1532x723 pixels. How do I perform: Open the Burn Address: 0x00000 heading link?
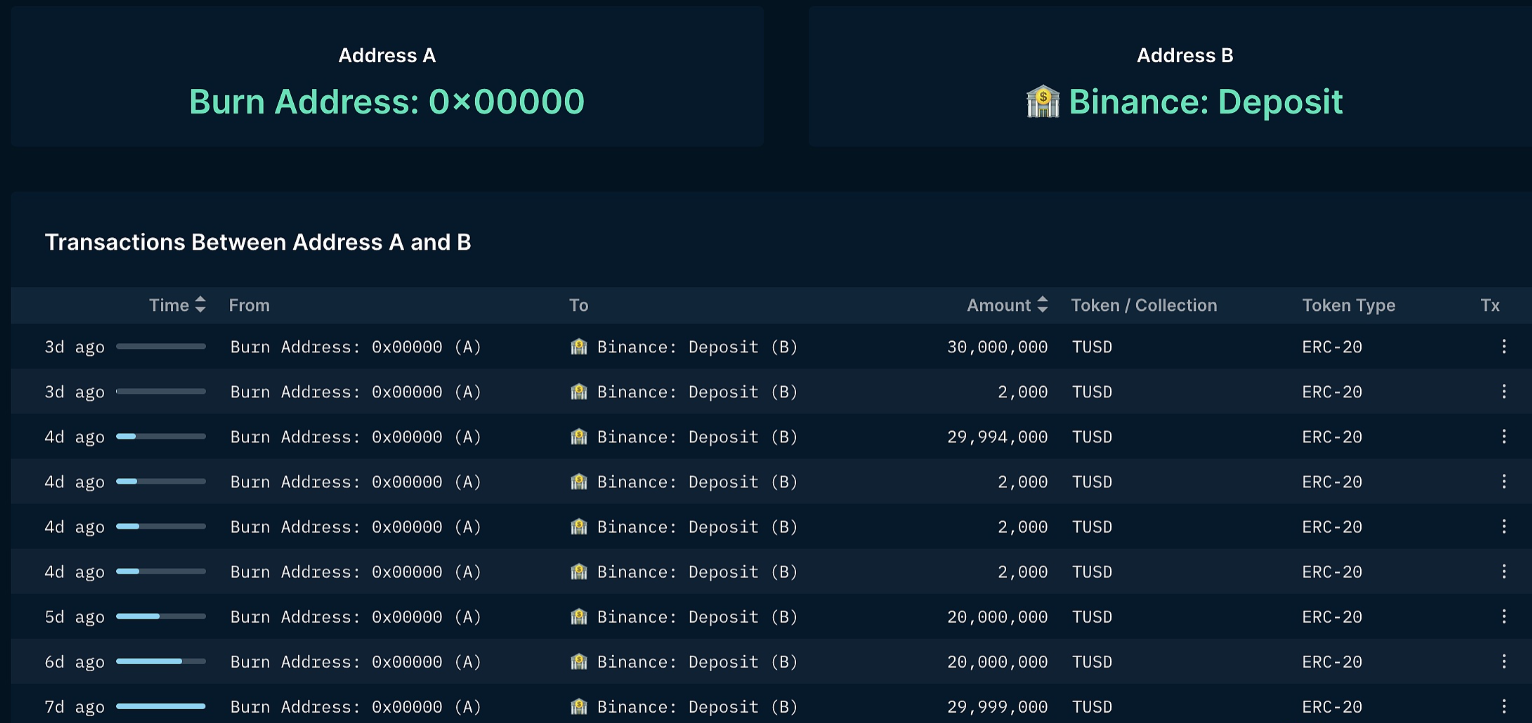pos(386,102)
